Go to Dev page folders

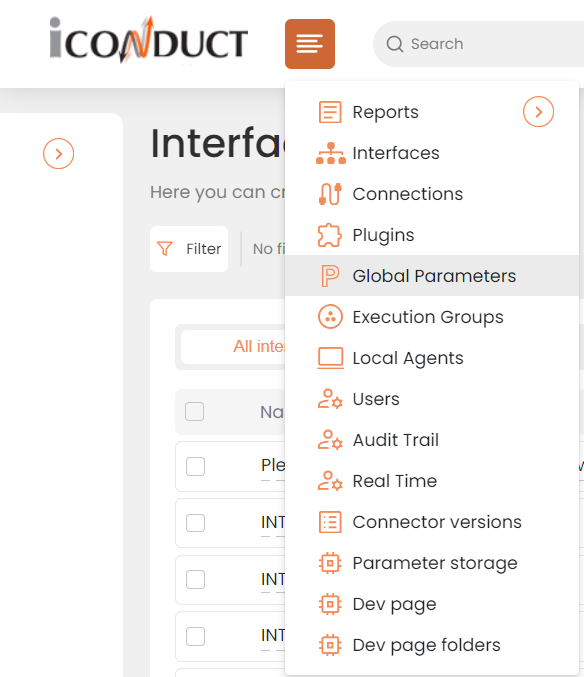point(426,645)
